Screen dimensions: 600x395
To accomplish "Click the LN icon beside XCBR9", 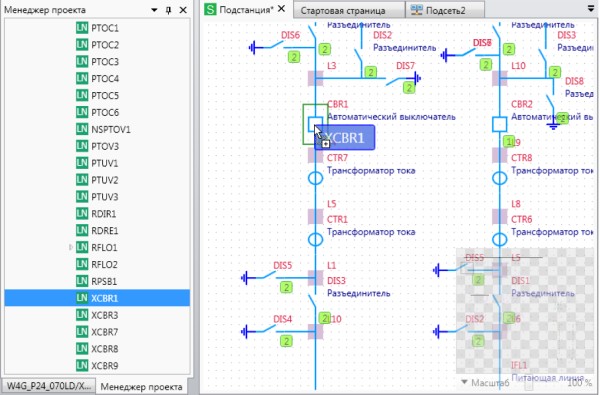I will click(x=82, y=366).
